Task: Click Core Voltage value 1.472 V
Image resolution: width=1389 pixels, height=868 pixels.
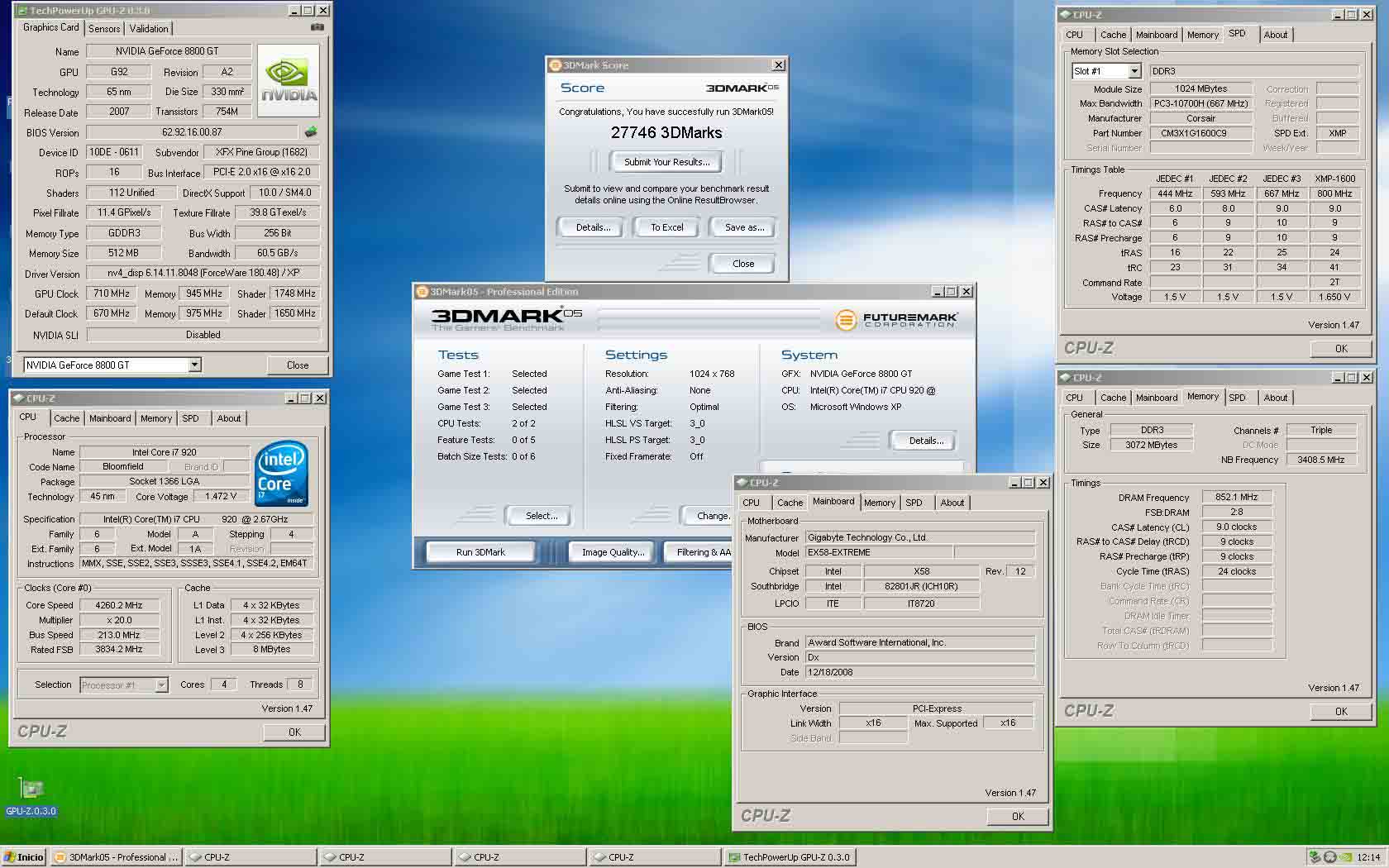Action: click(221, 496)
